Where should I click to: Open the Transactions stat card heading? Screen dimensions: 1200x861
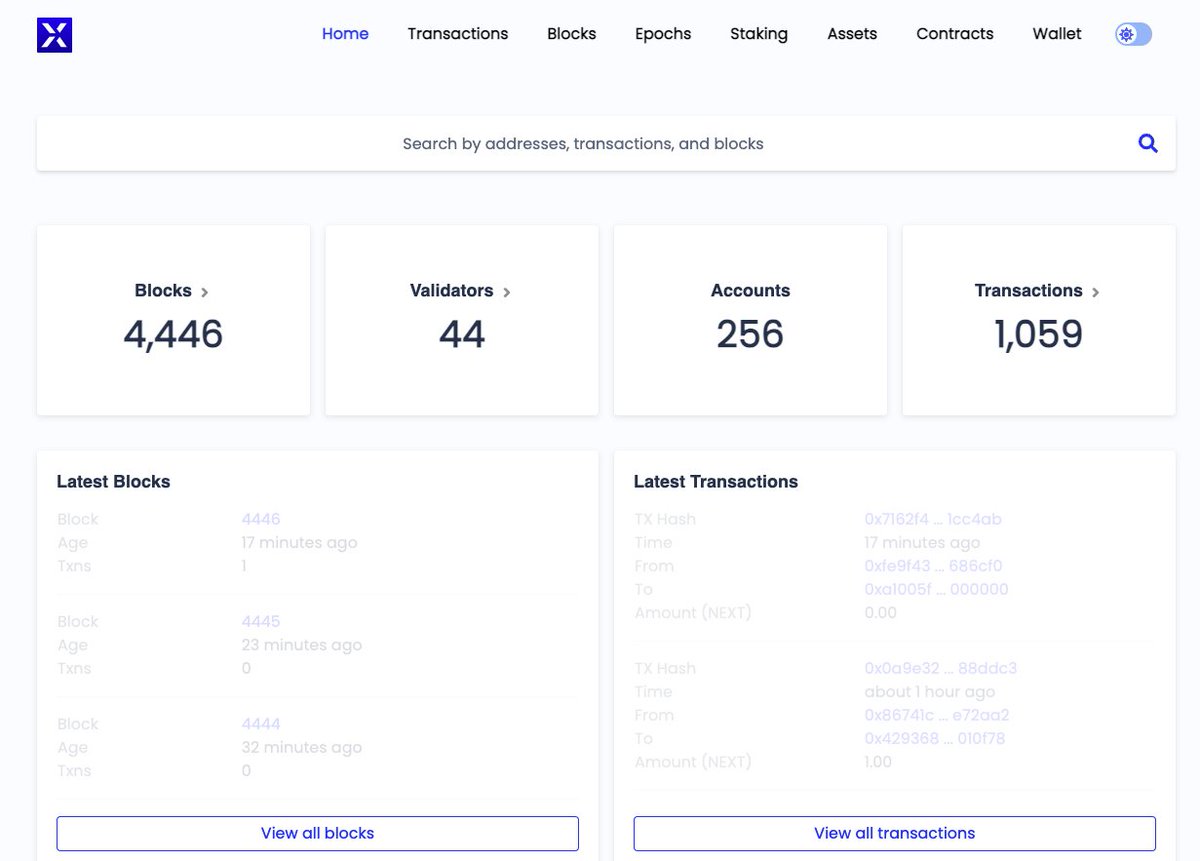click(x=1029, y=291)
